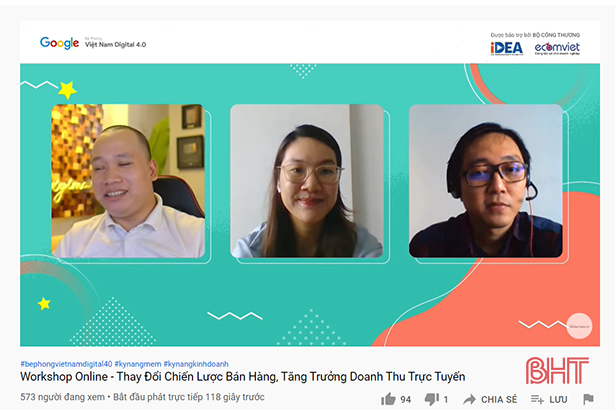Click the Workshop Online video title
The height and width of the screenshot is (410, 615).
[x=243, y=377]
